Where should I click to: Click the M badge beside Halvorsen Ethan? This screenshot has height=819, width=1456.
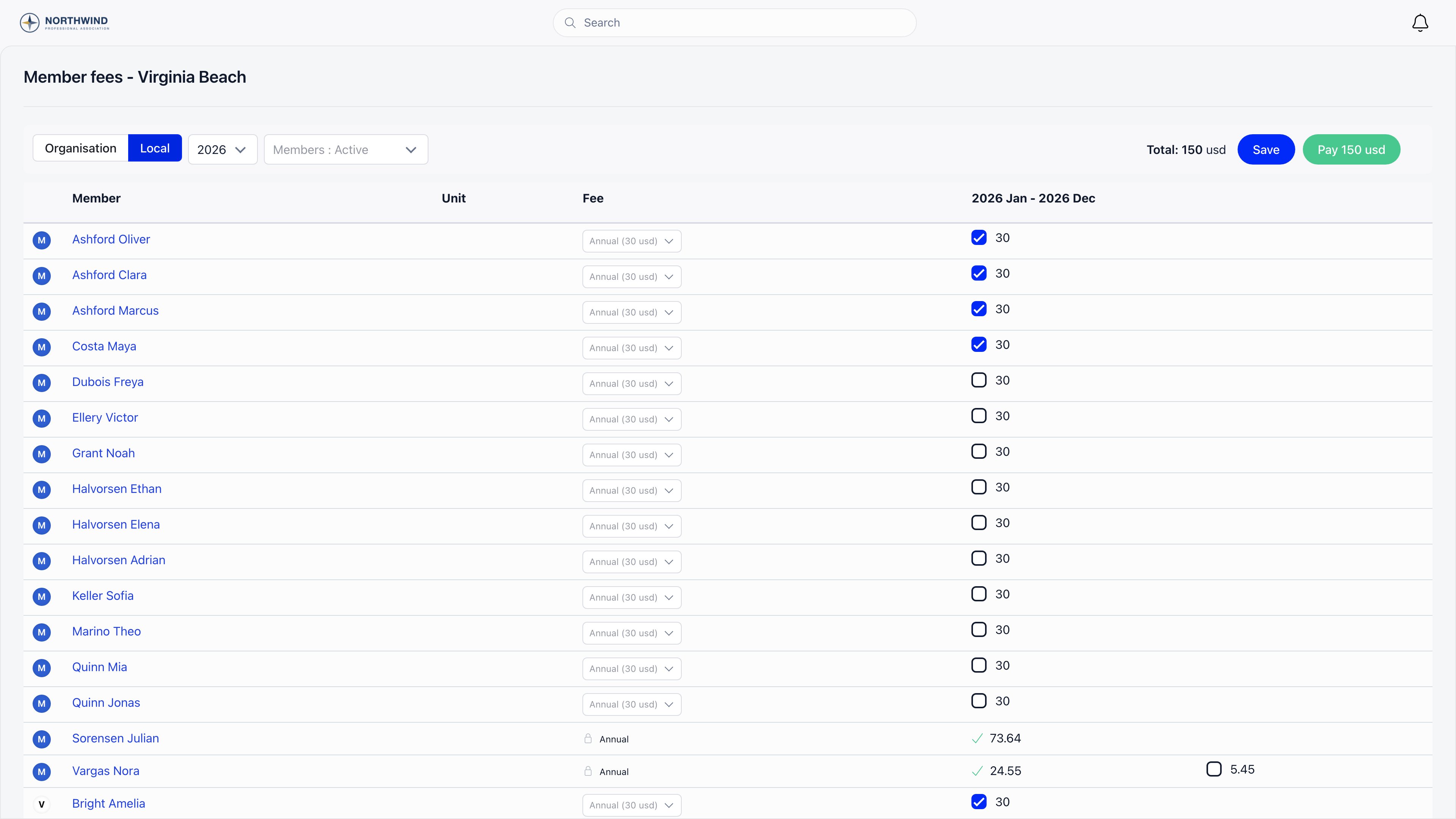[41, 490]
